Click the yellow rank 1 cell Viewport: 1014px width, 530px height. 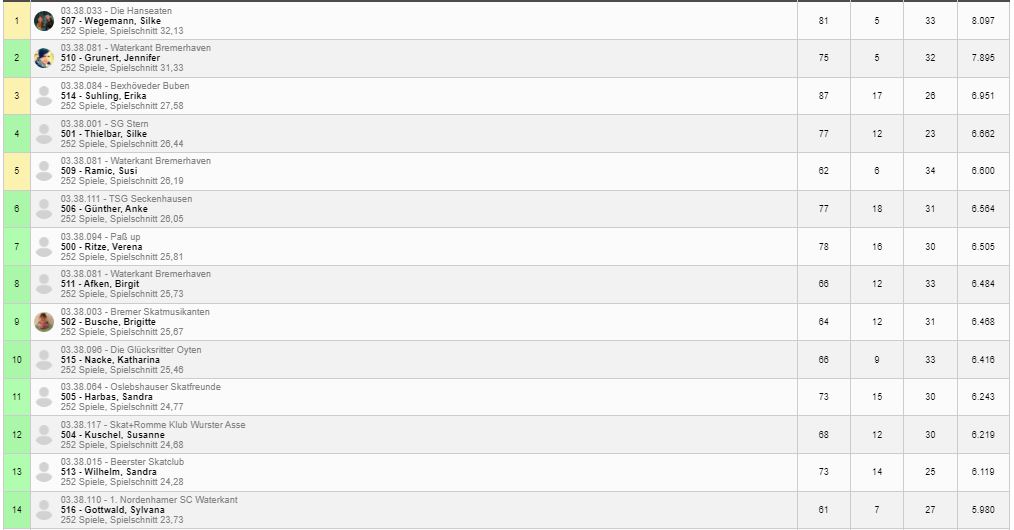(x=17, y=21)
